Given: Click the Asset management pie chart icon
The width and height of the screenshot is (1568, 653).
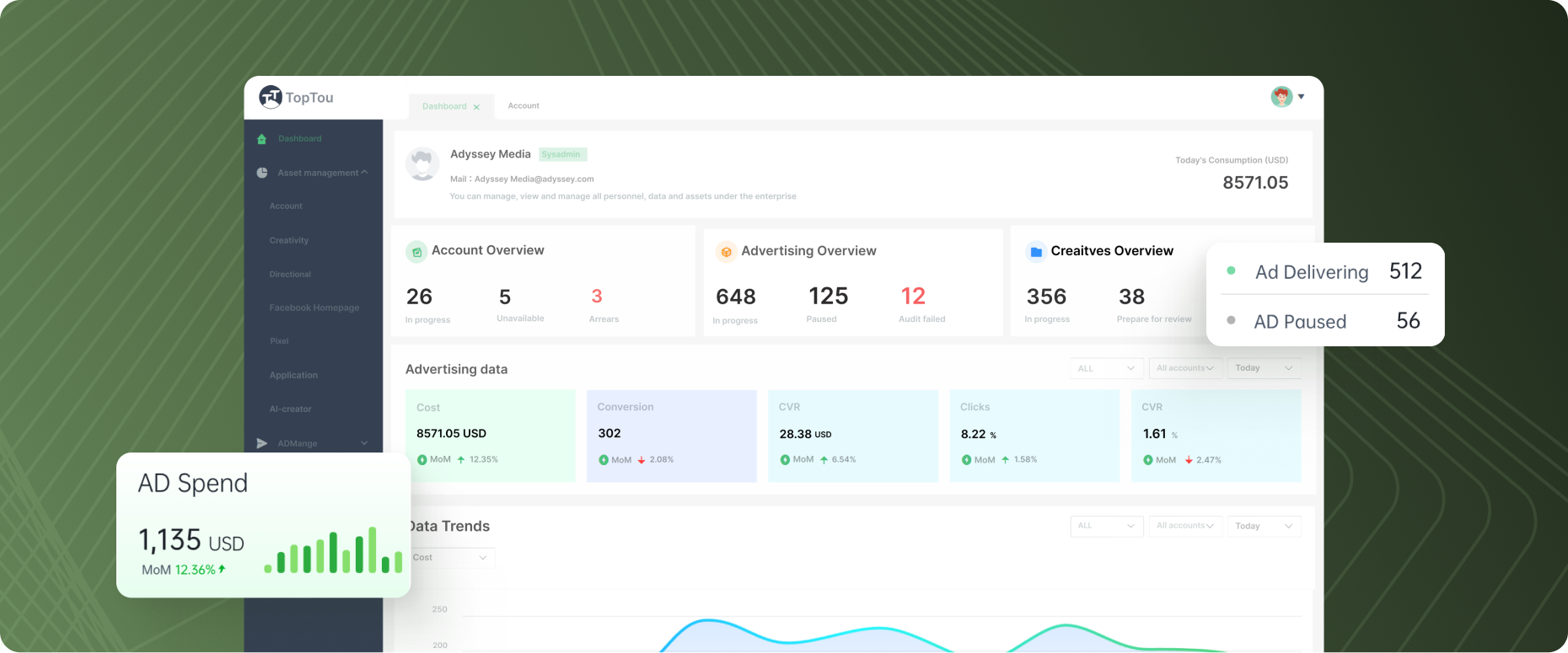Looking at the screenshot, I should pyautogui.click(x=262, y=173).
